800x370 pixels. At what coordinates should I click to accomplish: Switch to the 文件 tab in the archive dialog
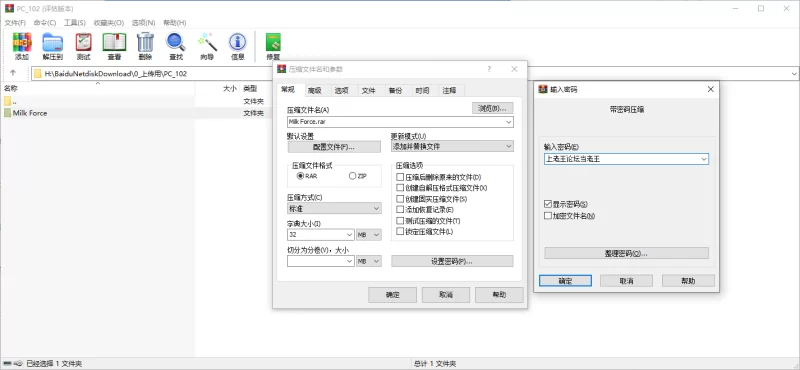(x=368, y=91)
